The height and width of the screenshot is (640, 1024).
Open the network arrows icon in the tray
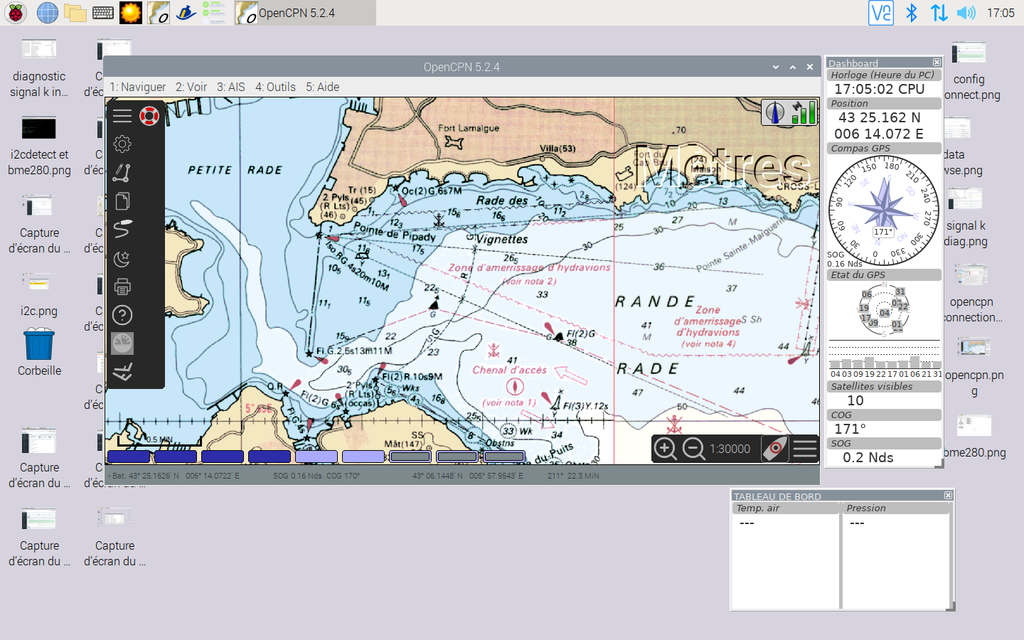pos(939,12)
